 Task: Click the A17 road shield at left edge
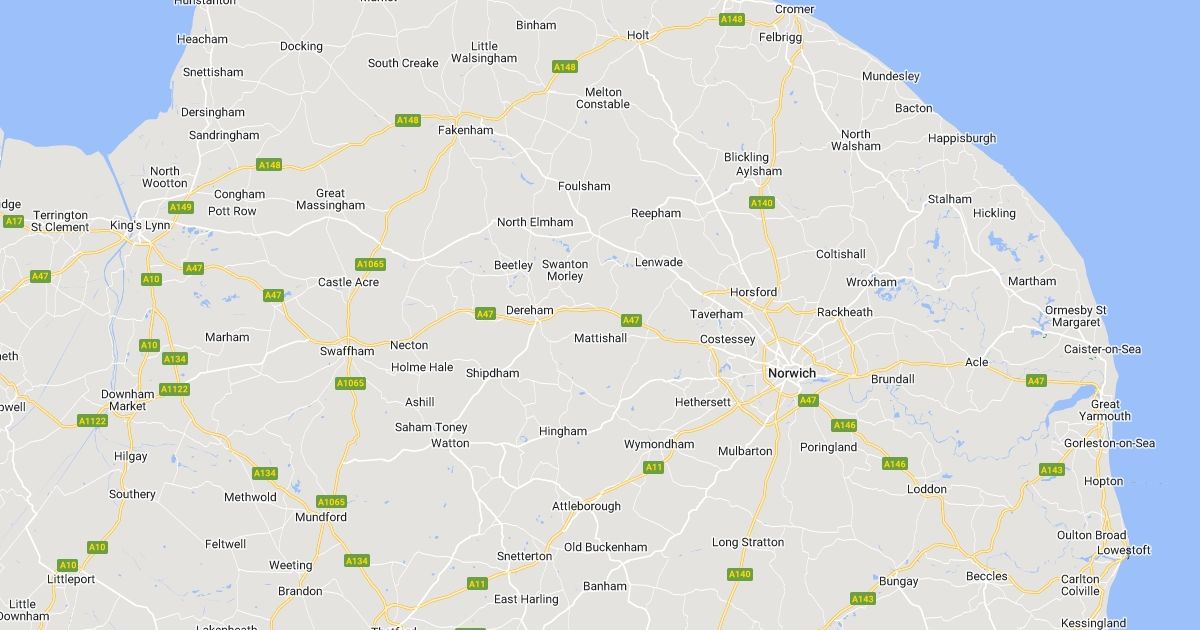13,221
